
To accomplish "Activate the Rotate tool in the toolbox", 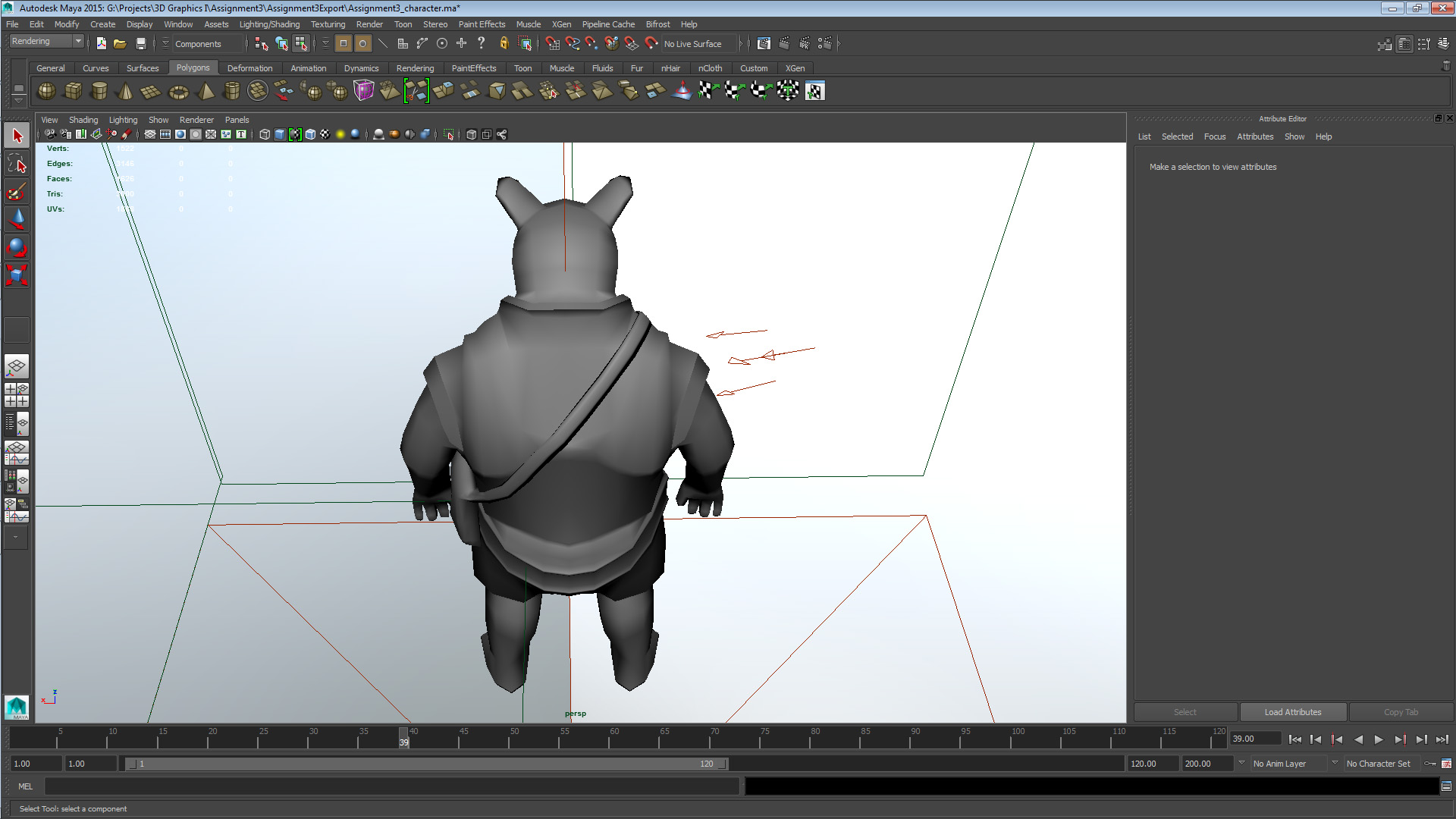I will coord(17,246).
